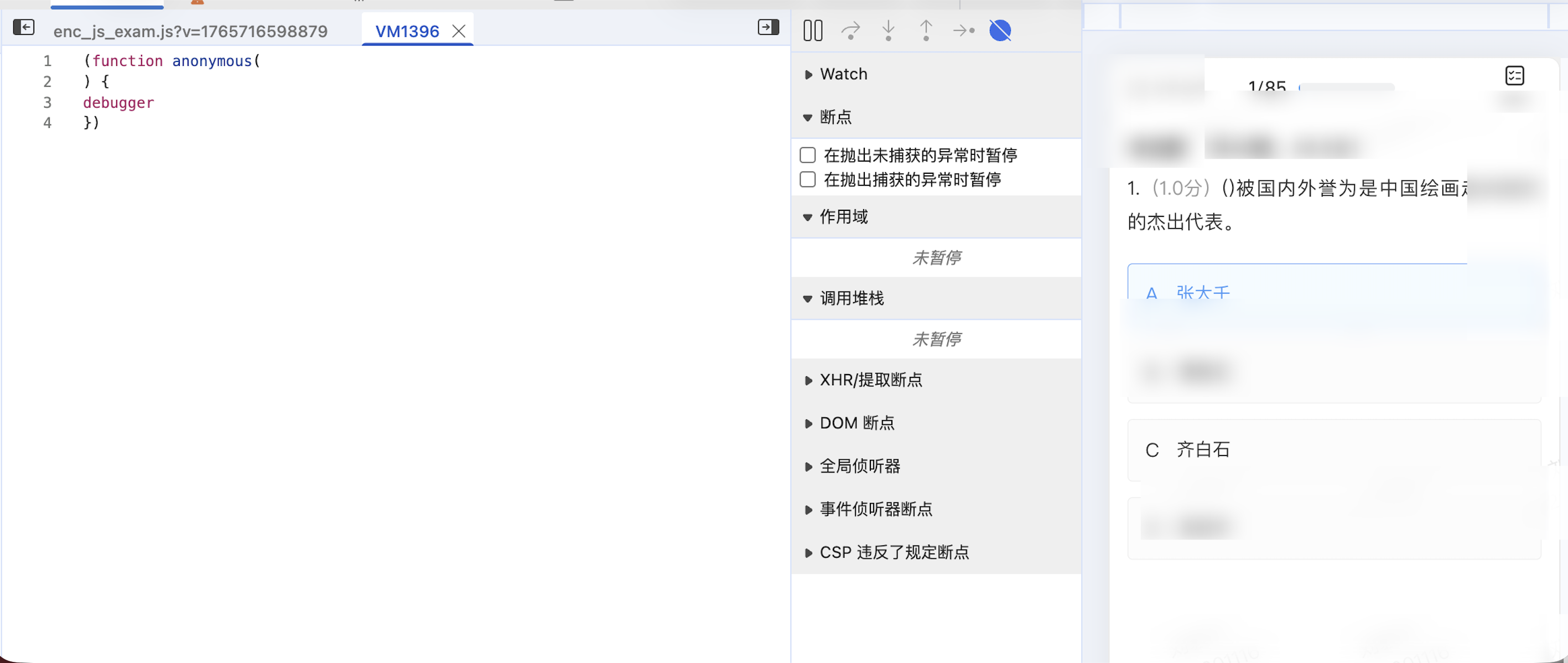Expand the CSP 违反了规定断点 section
1568x663 pixels.
[936, 552]
